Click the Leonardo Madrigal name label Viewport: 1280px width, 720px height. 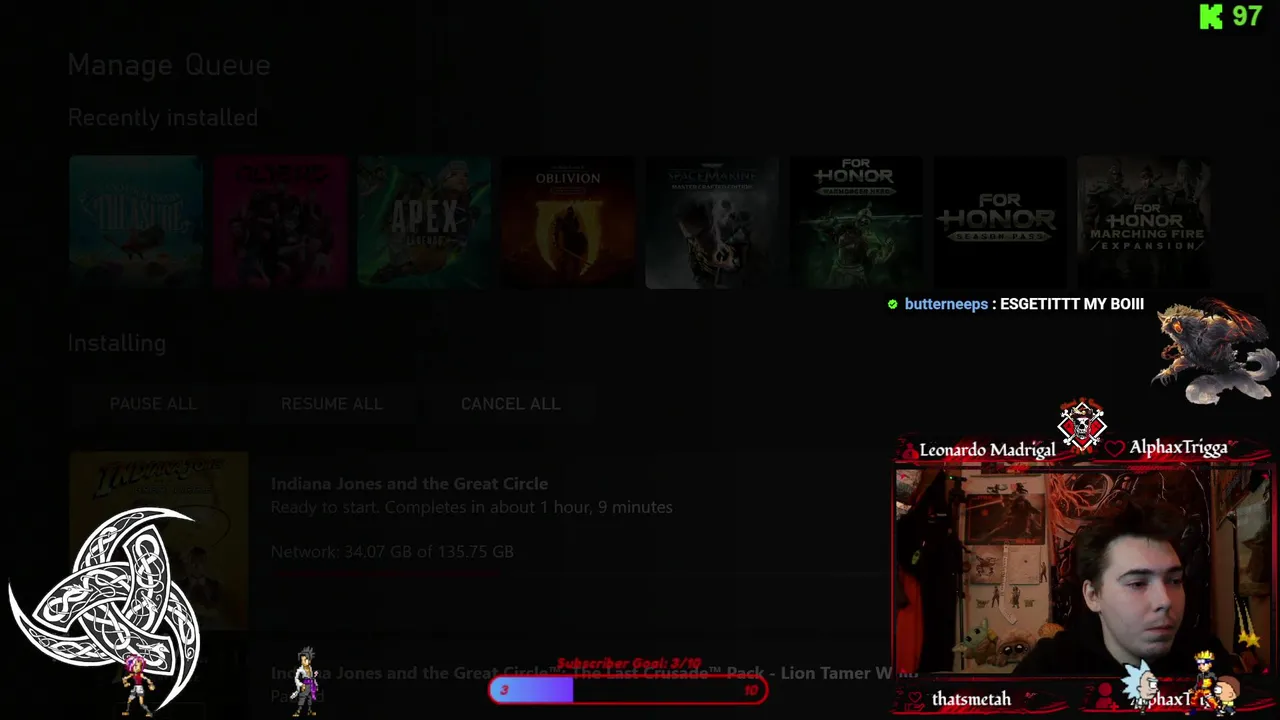987,450
